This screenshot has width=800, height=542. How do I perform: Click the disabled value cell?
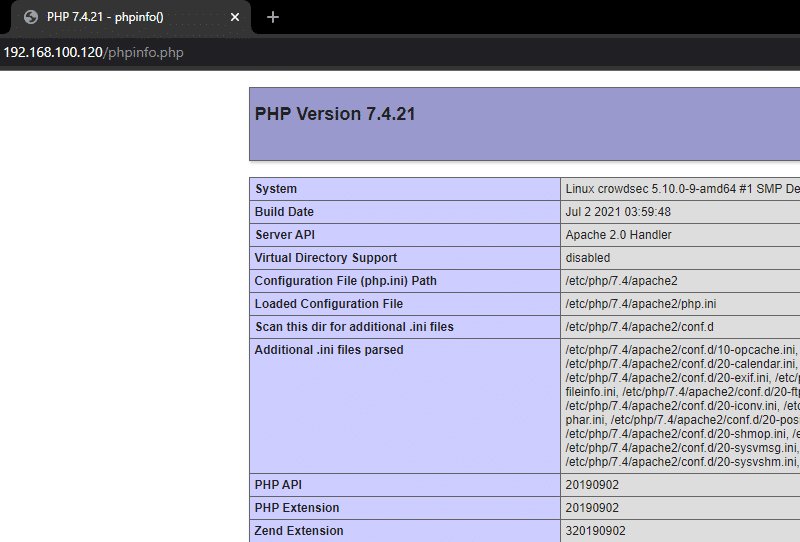[x=680, y=258]
